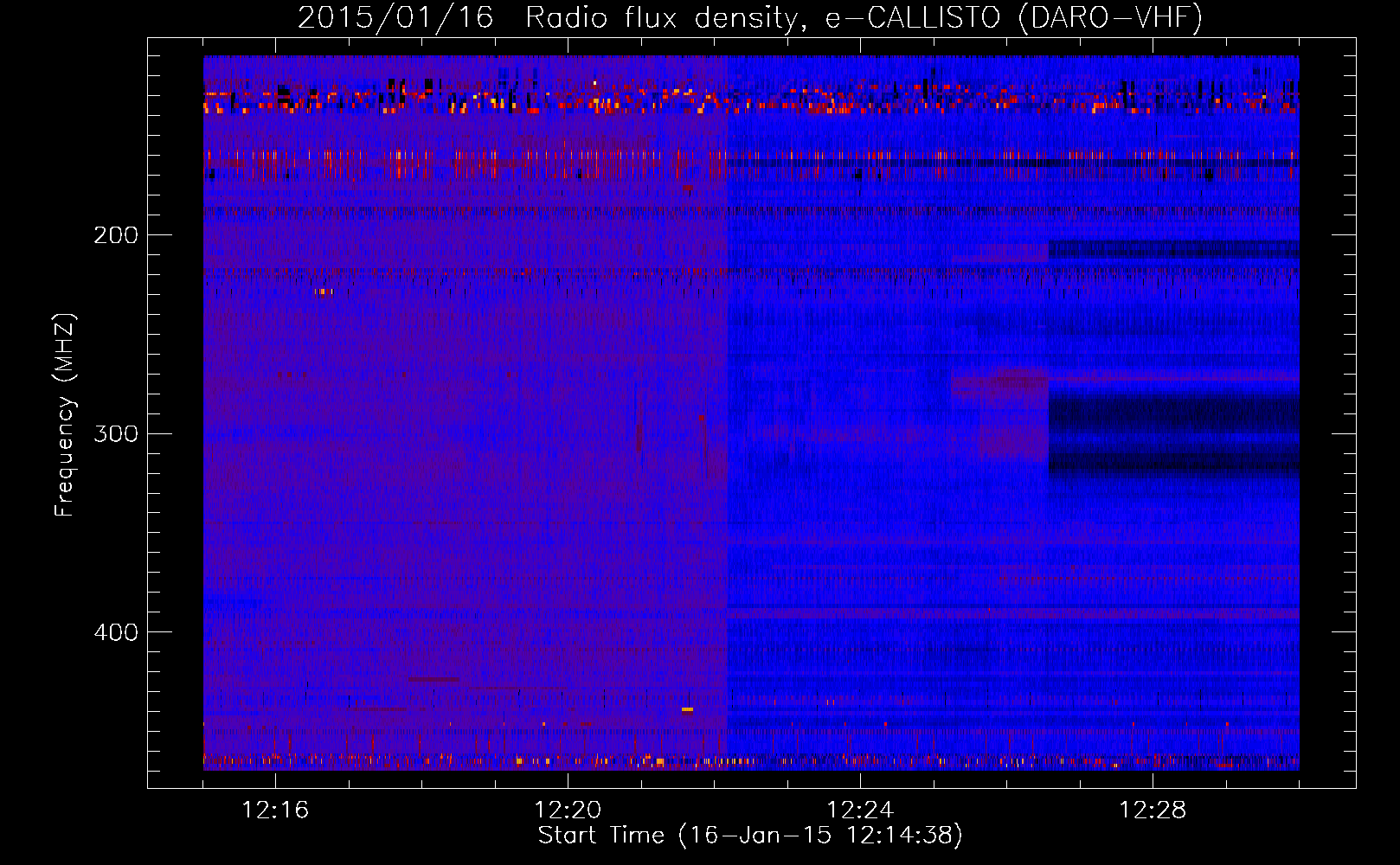Click the 300 frequency tick label
Image resolution: width=1400 pixels, height=865 pixels.
[x=116, y=433]
